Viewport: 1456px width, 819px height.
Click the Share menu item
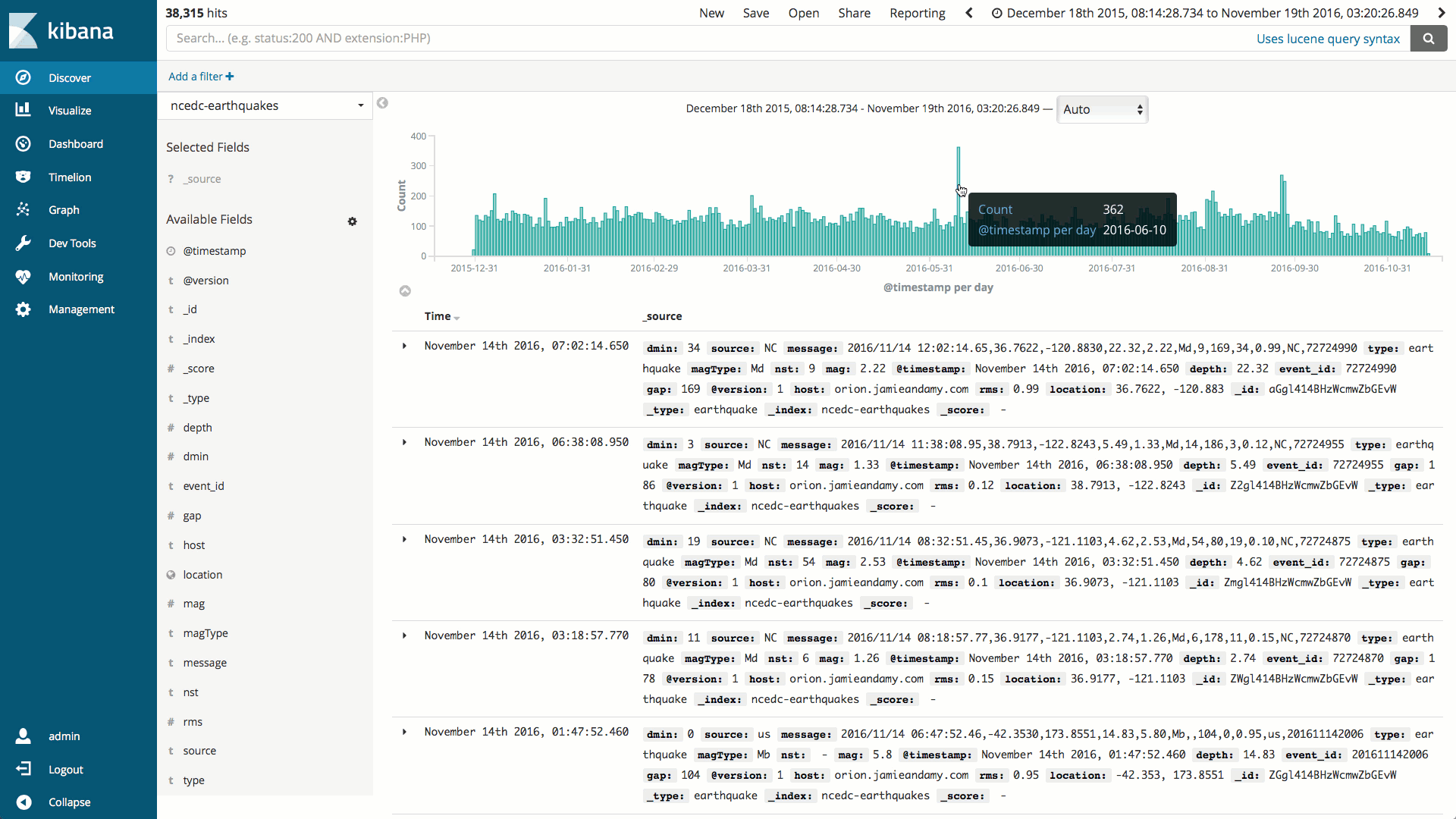point(854,13)
